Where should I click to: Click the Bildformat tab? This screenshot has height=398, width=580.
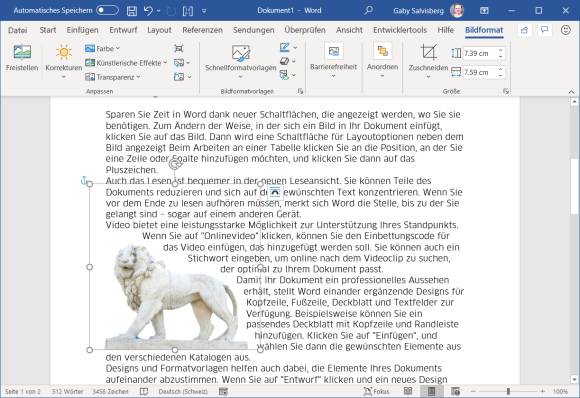pyautogui.click(x=484, y=30)
